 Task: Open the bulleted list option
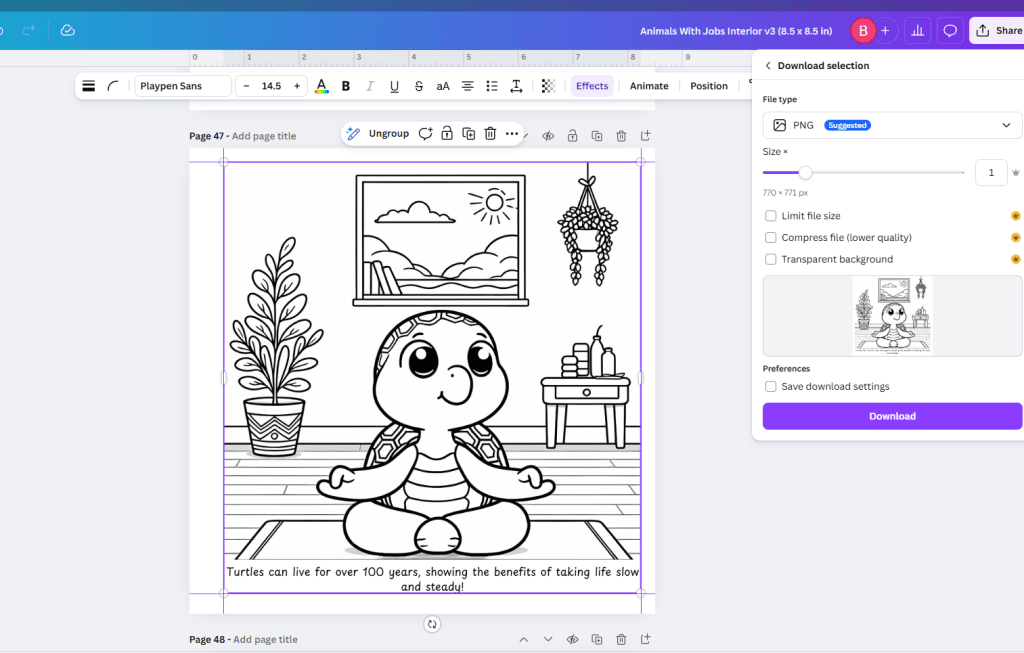tap(491, 86)
